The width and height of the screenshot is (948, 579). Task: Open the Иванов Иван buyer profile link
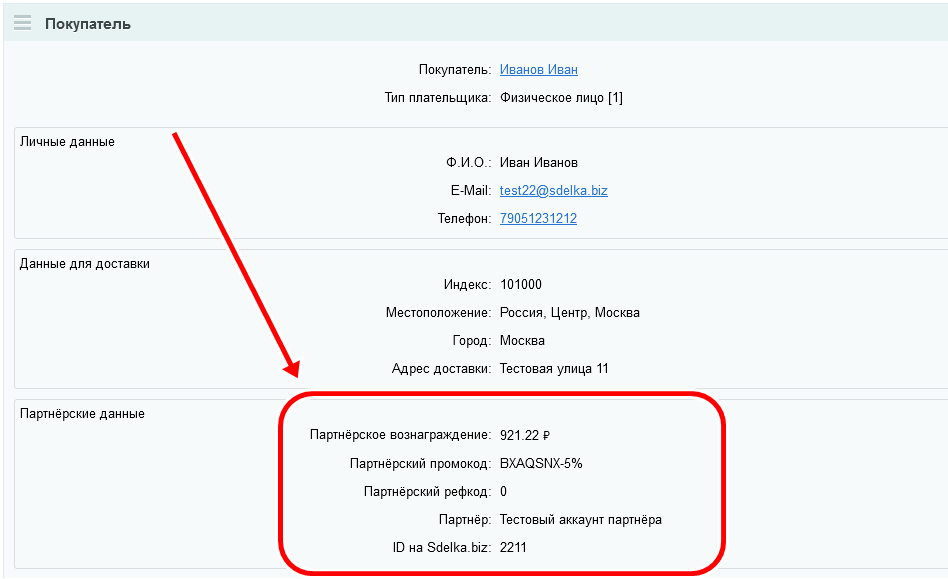tap(537, 70)
